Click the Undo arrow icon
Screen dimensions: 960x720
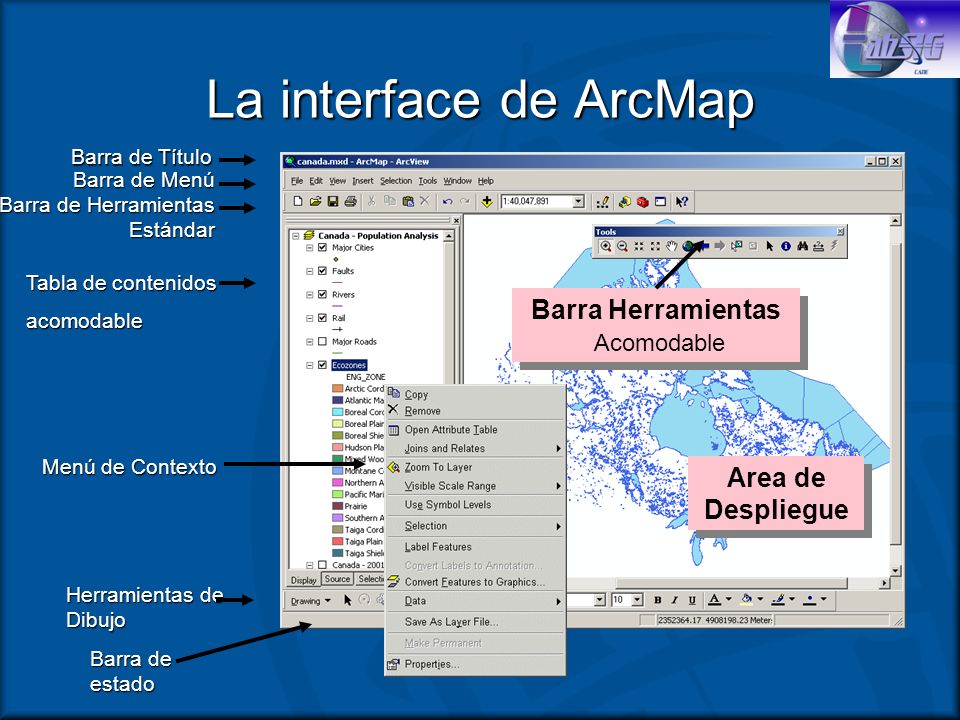tap(448, 201)
